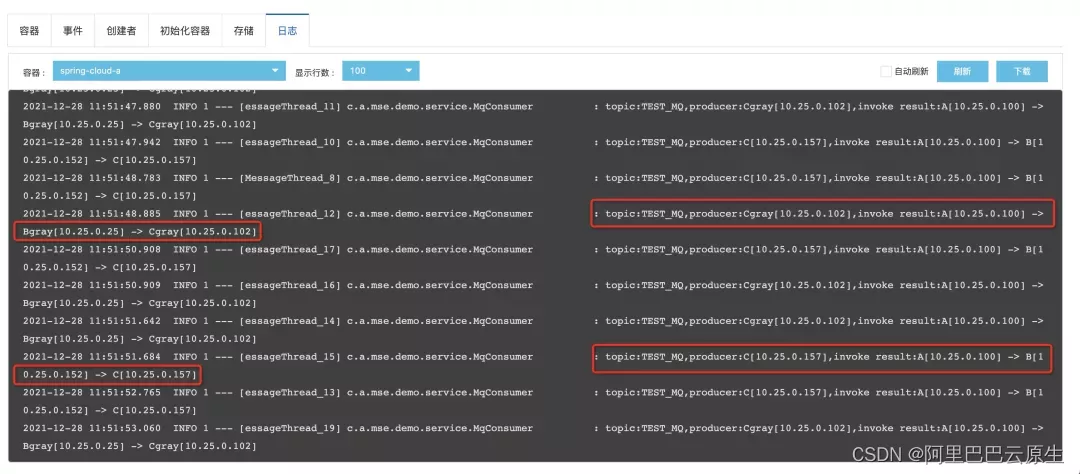
Task: Open the spring-cloud-a container dropdown
Action: (x=169, y=71)
